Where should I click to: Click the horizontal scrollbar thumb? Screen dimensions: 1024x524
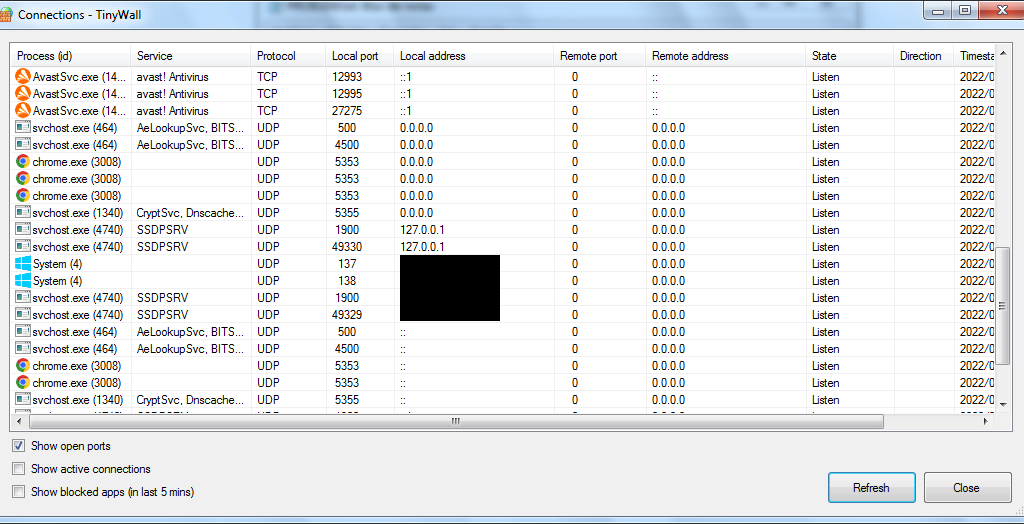click(455, 422)
